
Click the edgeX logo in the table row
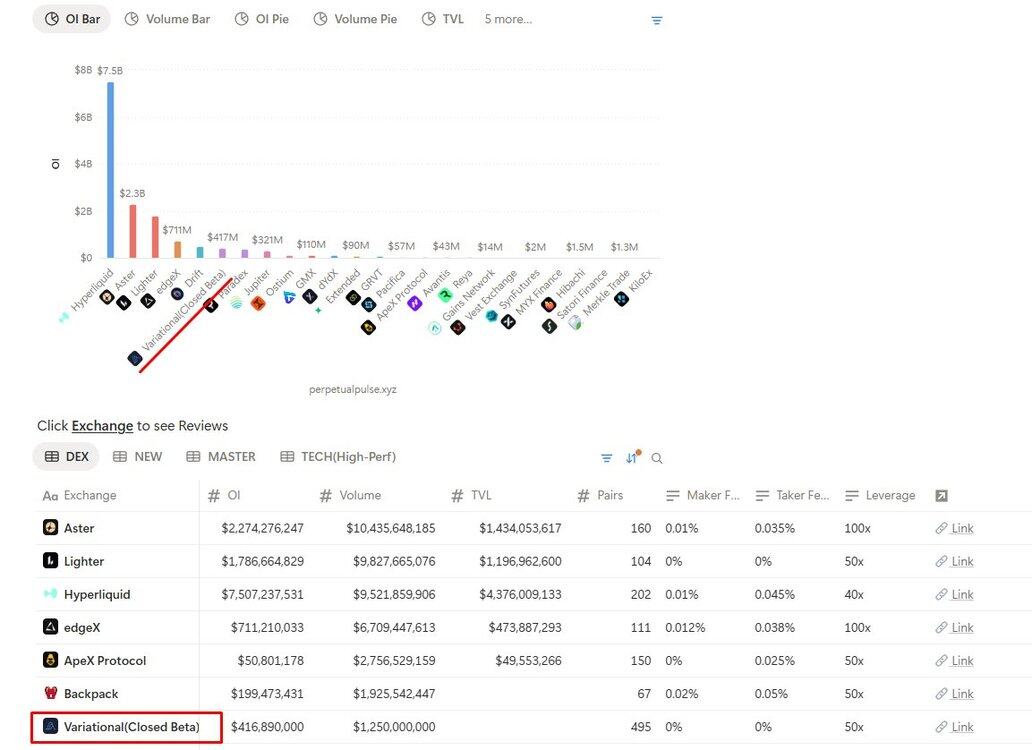pyautogui.click(x=50, y=627)
